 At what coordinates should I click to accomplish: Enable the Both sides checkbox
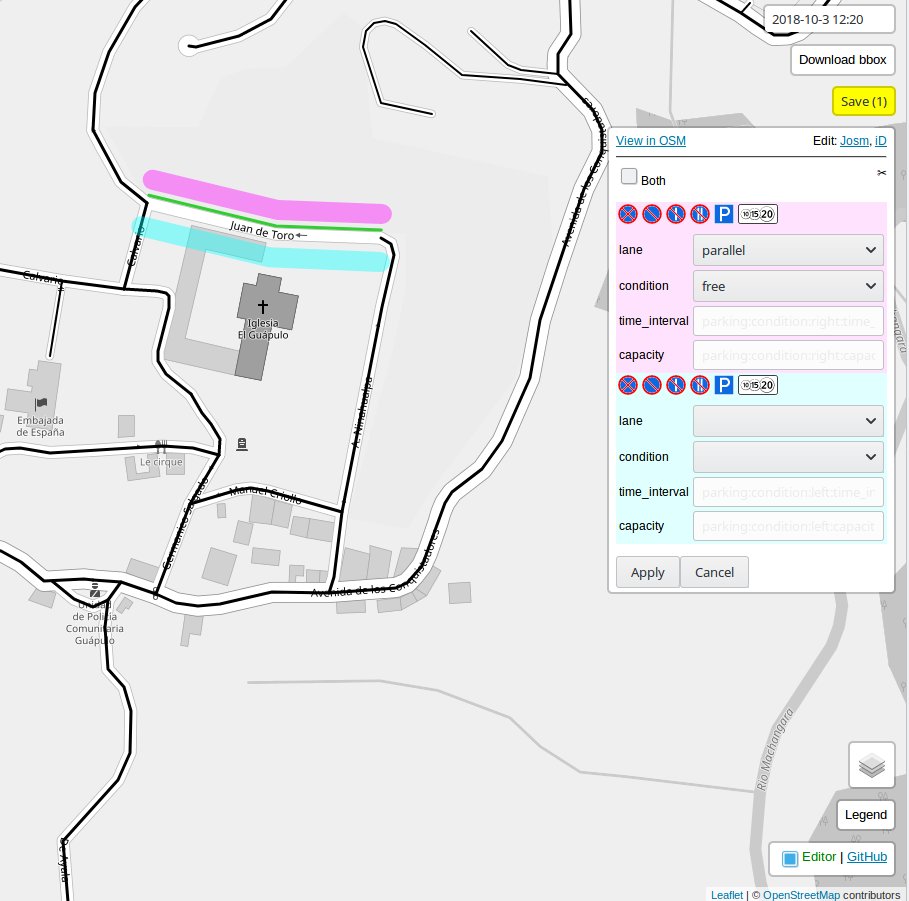(x=629, y=177)
